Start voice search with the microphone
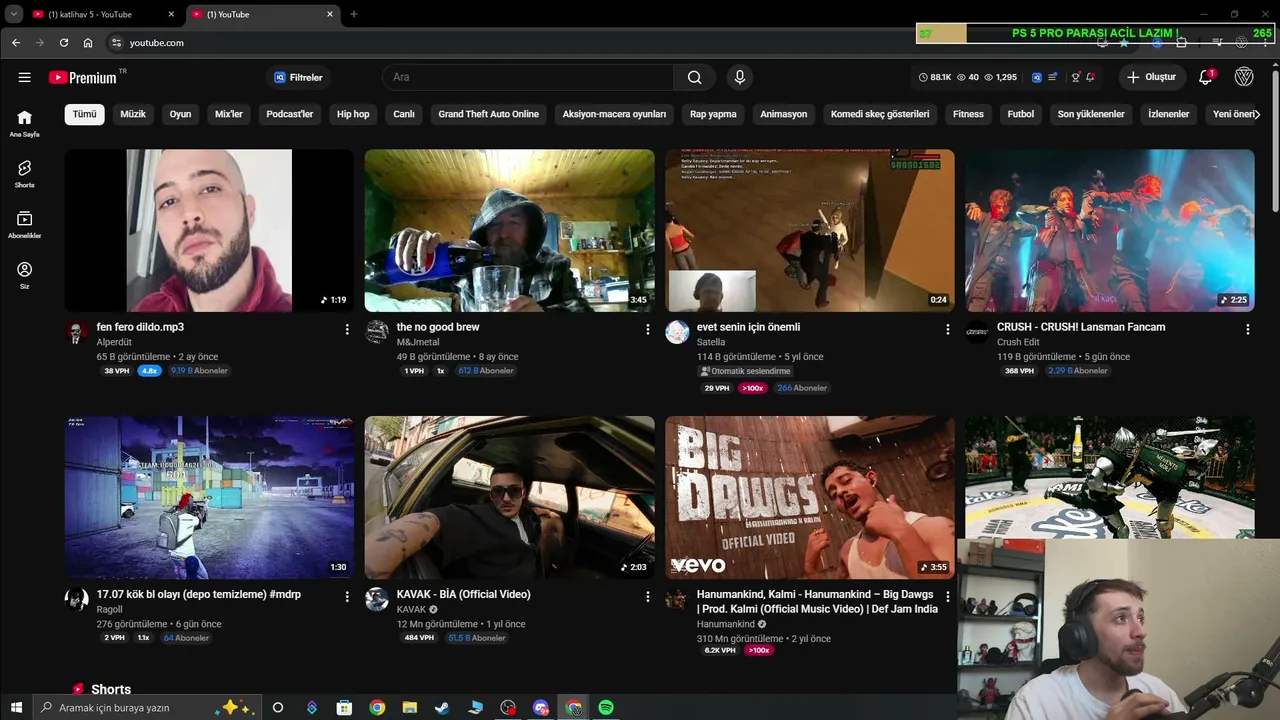Viewport: 1280px width, 720px height. point(740,77)
